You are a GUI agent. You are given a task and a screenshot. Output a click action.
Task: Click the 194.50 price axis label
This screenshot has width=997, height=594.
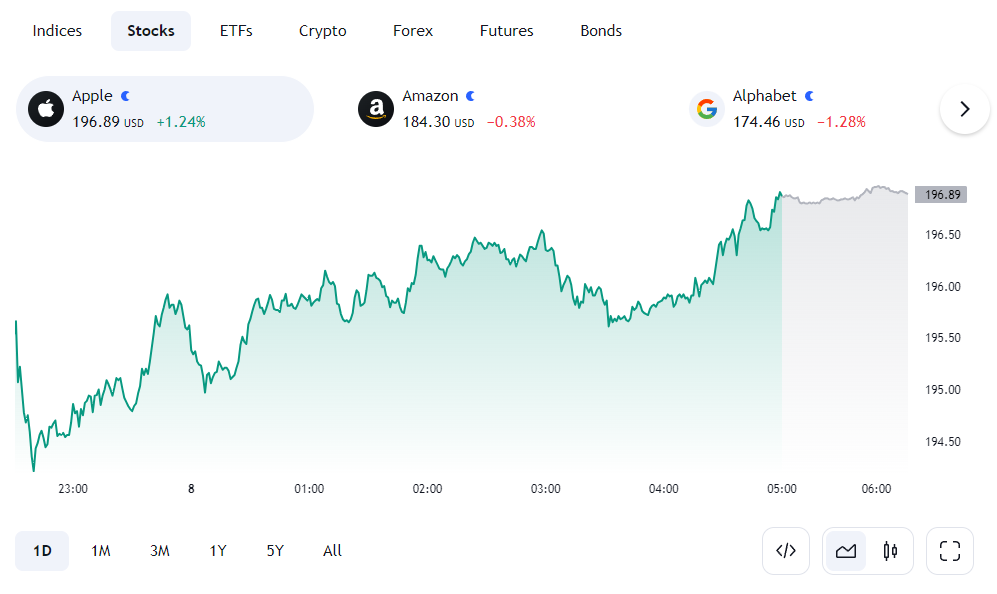(942, 441)
